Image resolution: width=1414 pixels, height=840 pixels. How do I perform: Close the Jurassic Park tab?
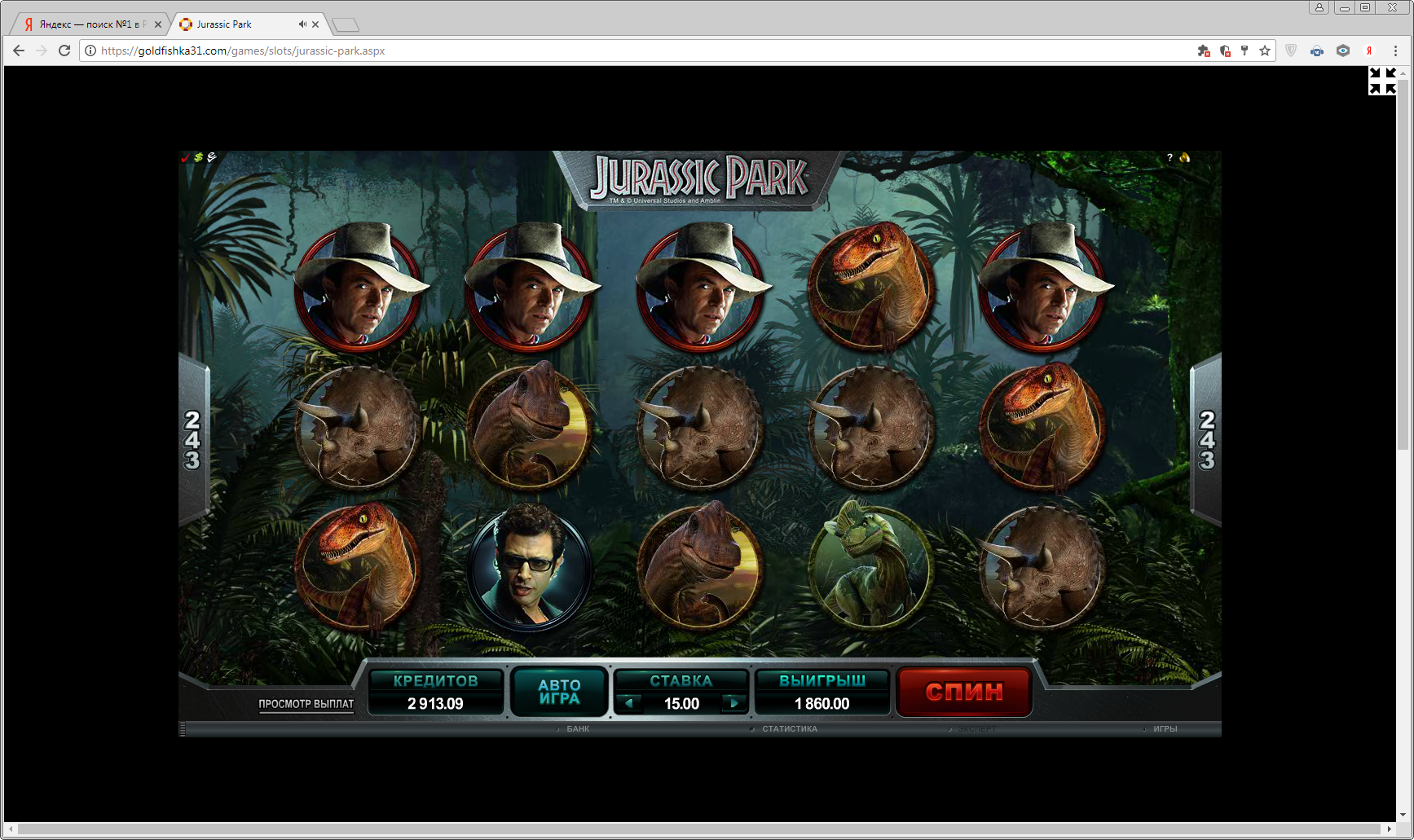tap(315, 24)
